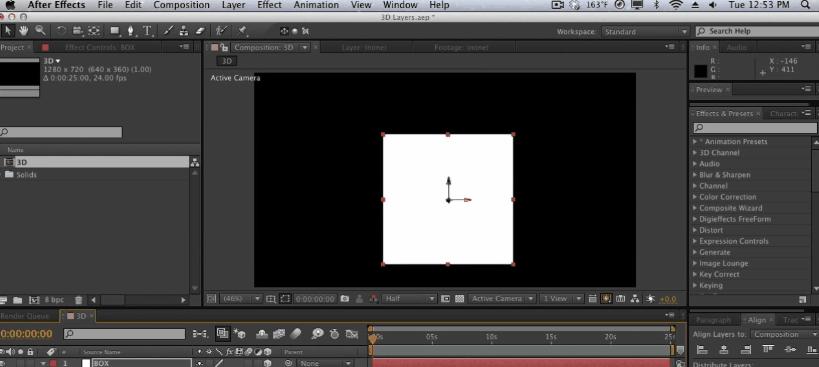Screen dimensions: 819x367
Task: Click Local Axis Mode icon
Action: point(285,31)
